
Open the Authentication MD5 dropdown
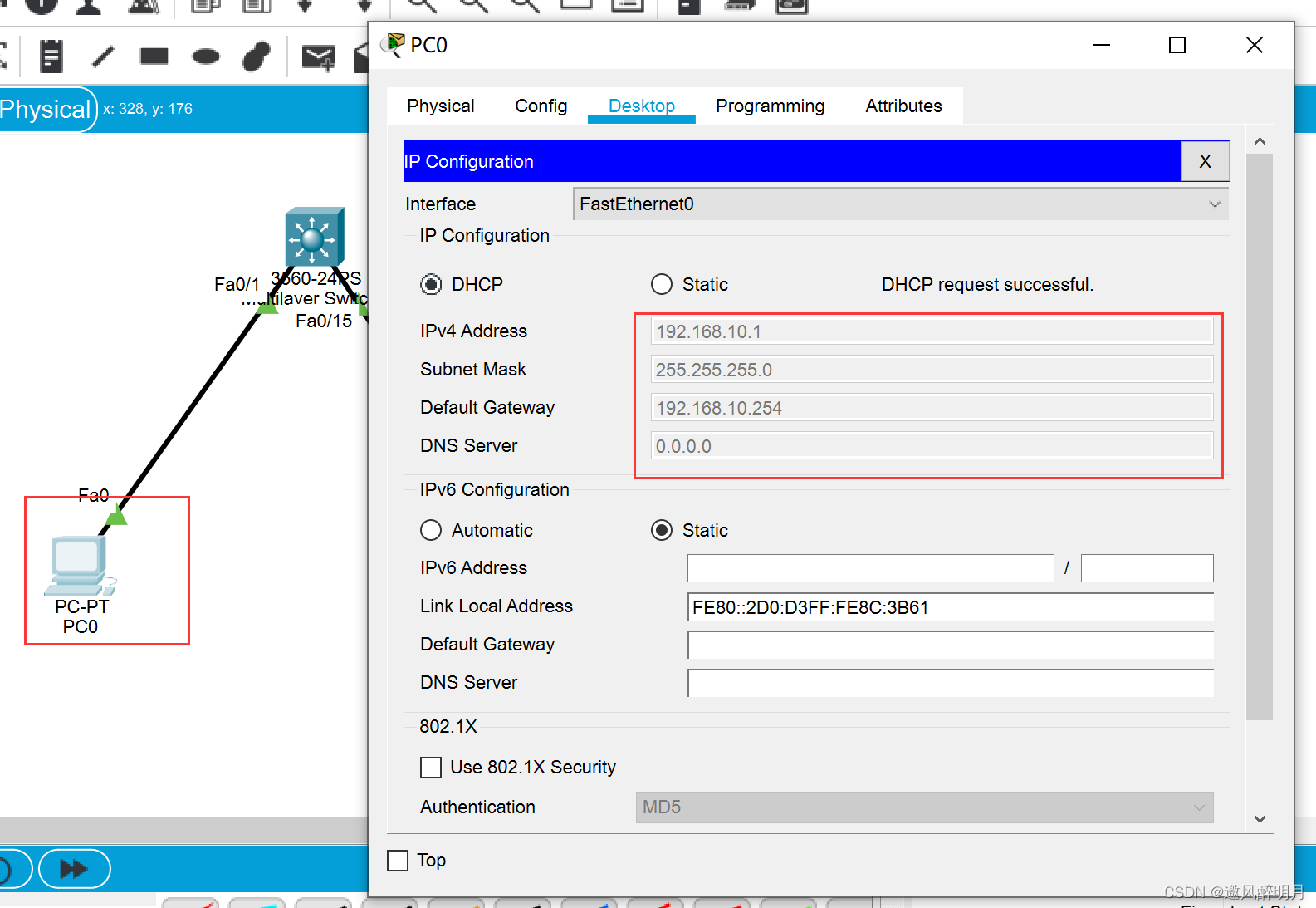(x=923, y=807)
